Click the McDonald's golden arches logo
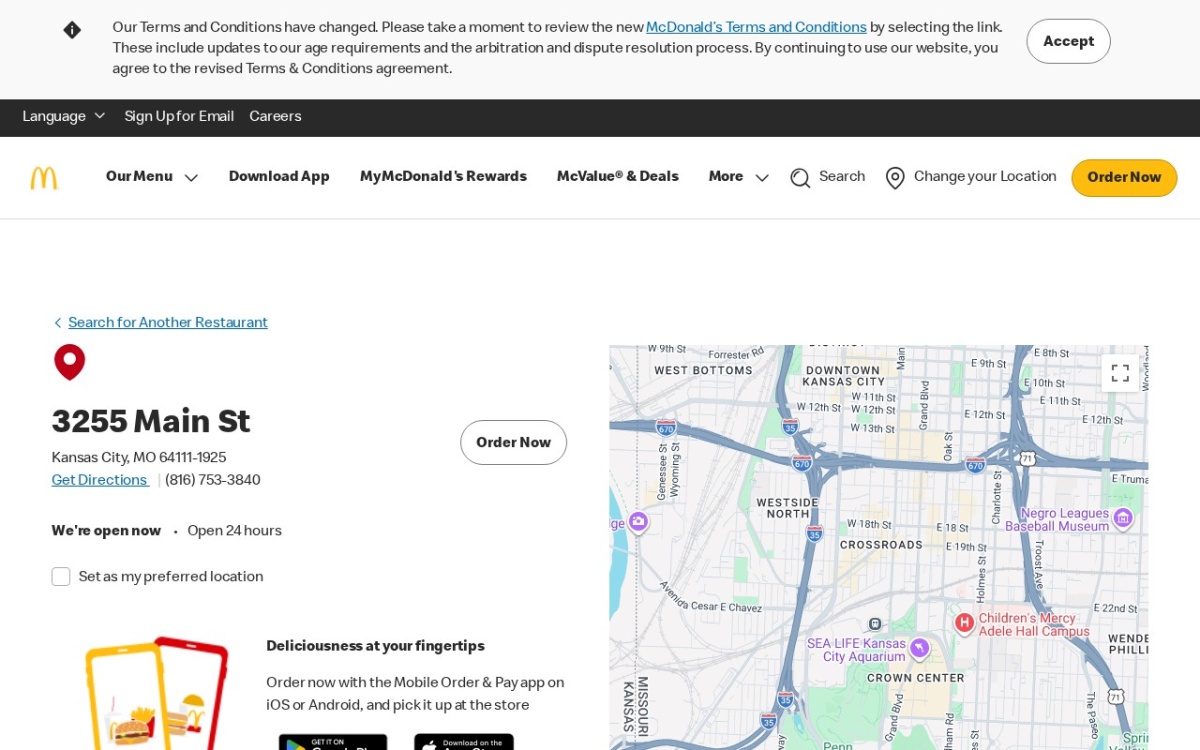 point(44,178)
